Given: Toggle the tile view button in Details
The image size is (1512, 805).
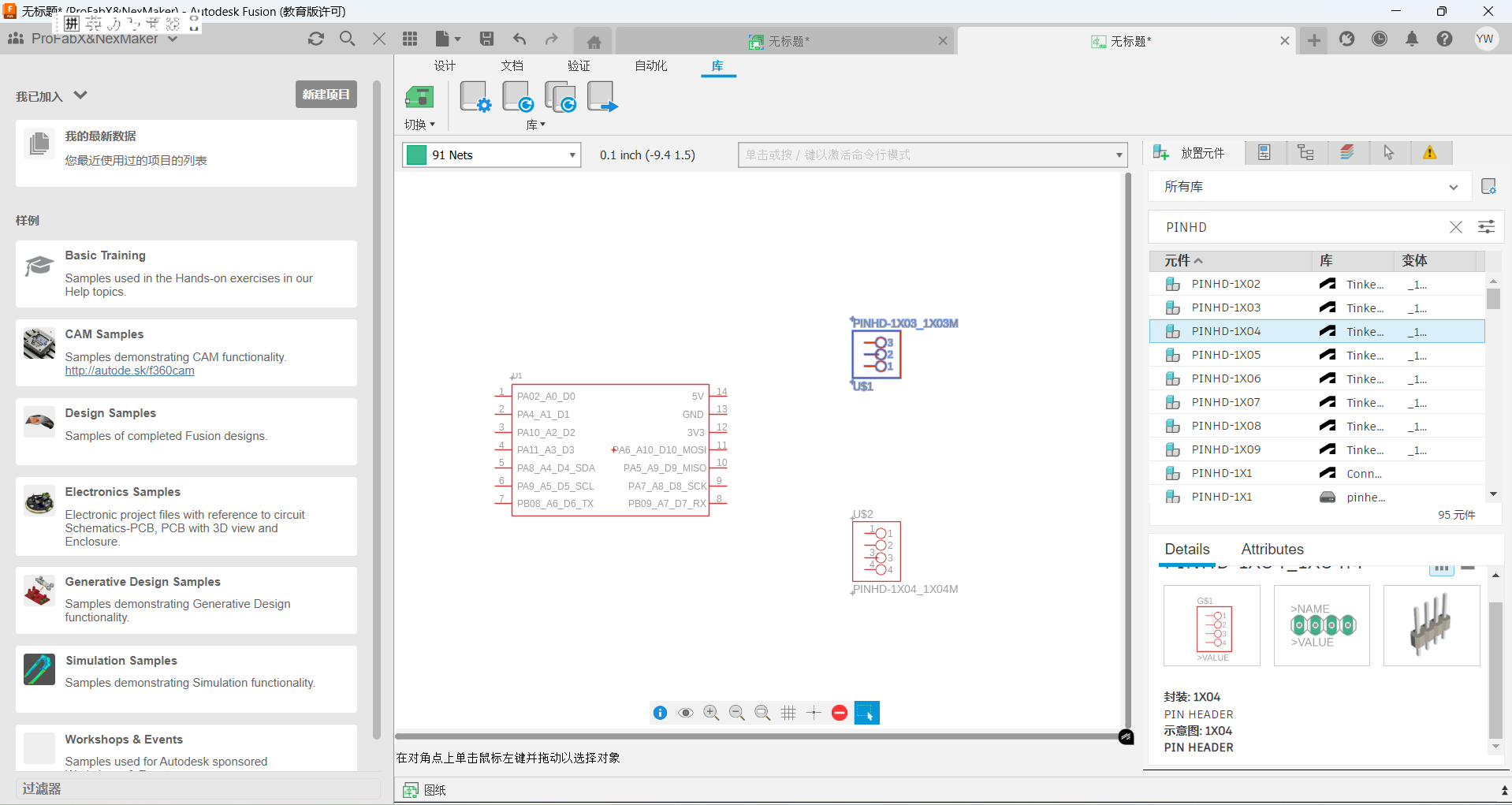Looking at the screenshot, I should [1441, 568].
